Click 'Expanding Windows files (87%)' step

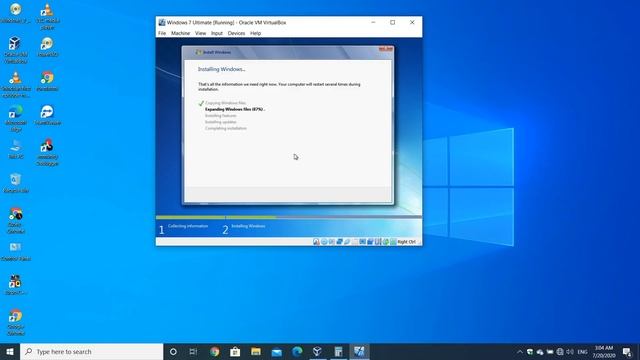click(x=235, y=109)
